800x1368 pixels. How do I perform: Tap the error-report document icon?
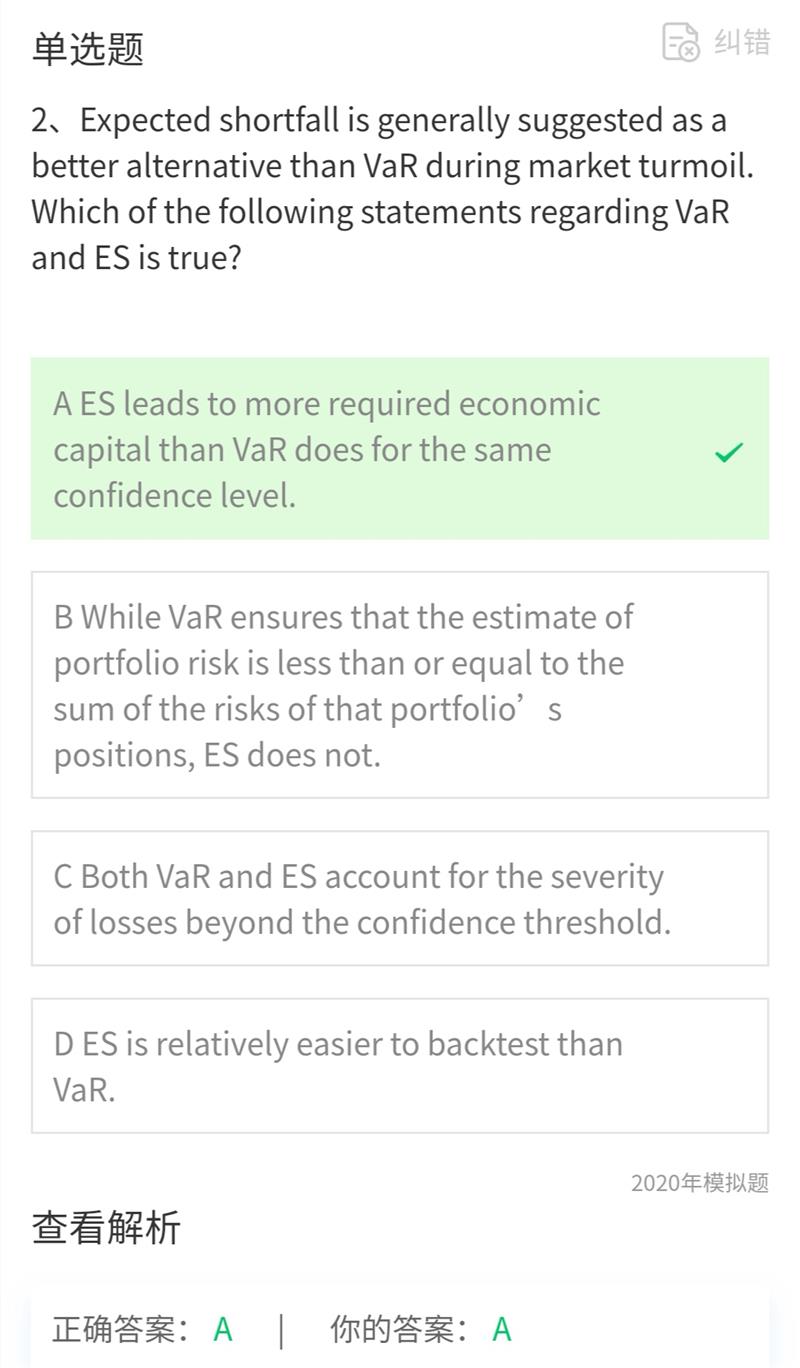[x=681, y=42]
